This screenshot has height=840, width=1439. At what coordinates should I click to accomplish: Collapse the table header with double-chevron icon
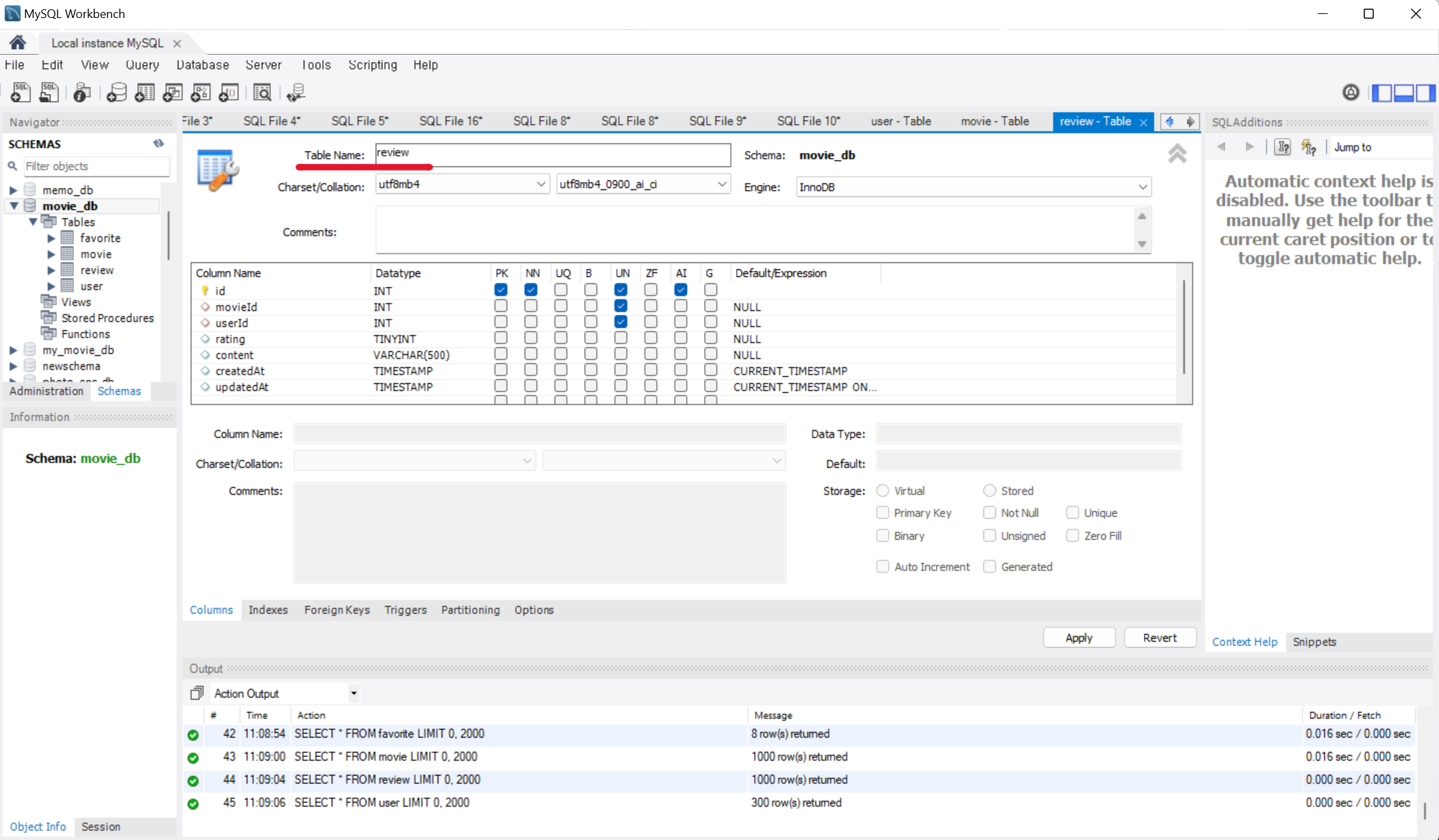click(1177, 154)
